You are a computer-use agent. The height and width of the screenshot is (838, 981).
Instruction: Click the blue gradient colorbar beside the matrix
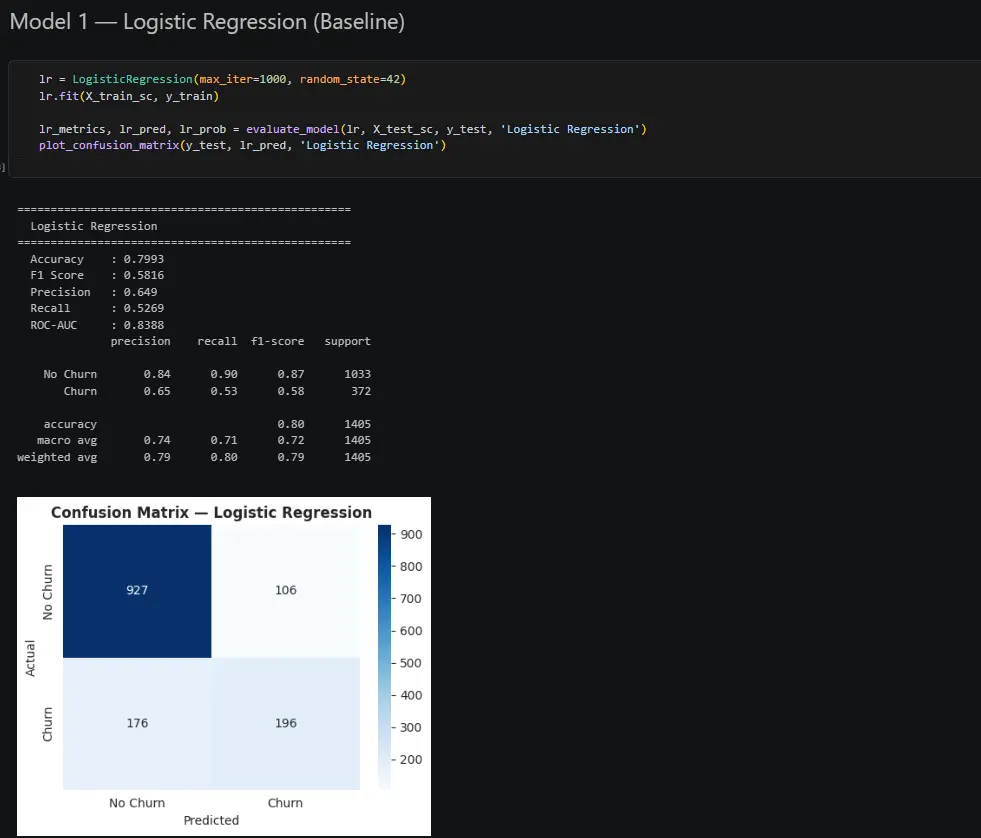tap(384, 657)
